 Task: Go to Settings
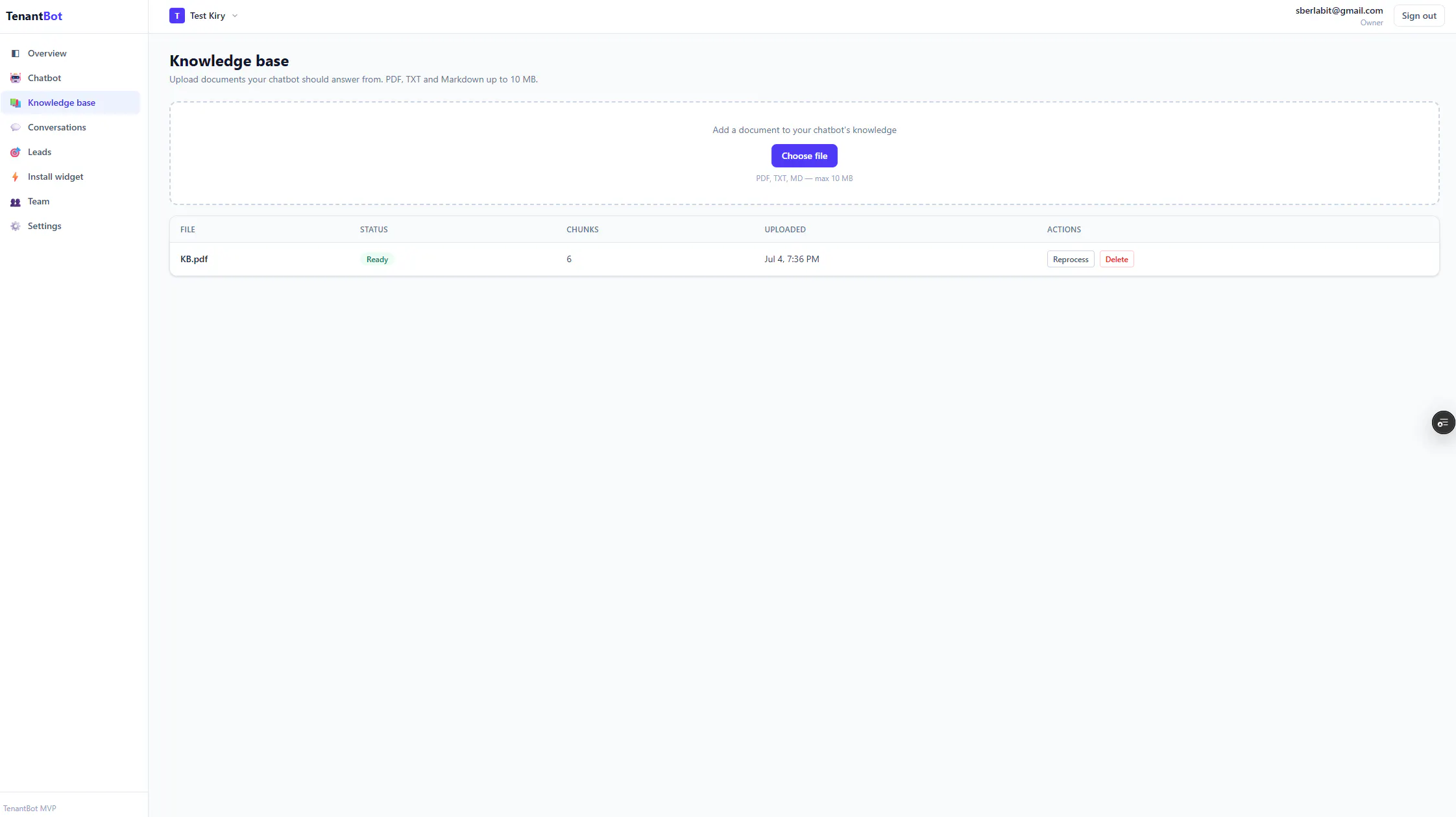(x=70, y=226)
